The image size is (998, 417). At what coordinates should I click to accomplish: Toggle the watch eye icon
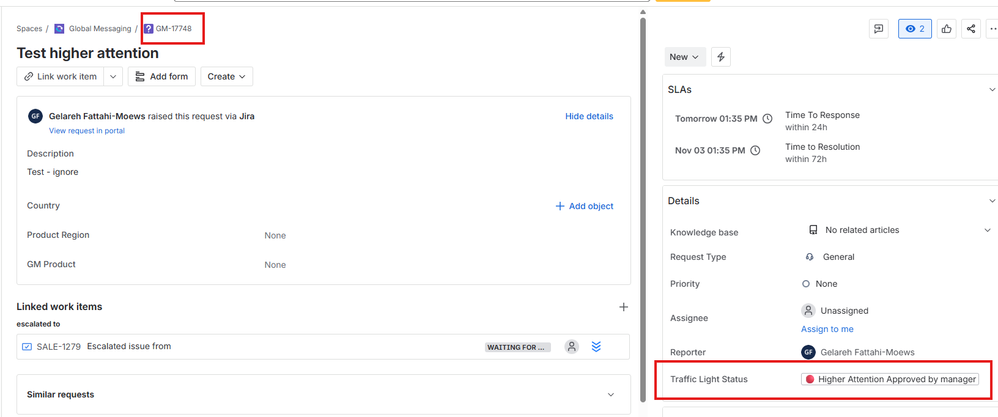tap(914, 29)
